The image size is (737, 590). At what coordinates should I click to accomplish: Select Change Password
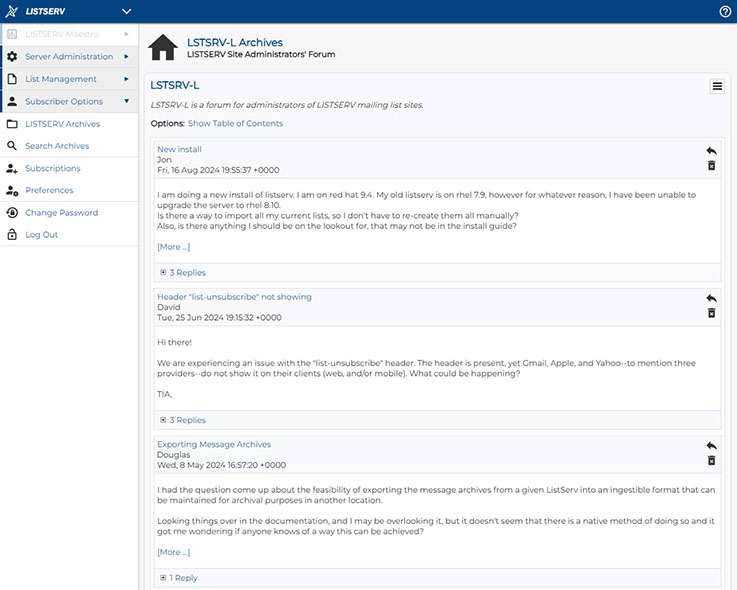(62, 212)
